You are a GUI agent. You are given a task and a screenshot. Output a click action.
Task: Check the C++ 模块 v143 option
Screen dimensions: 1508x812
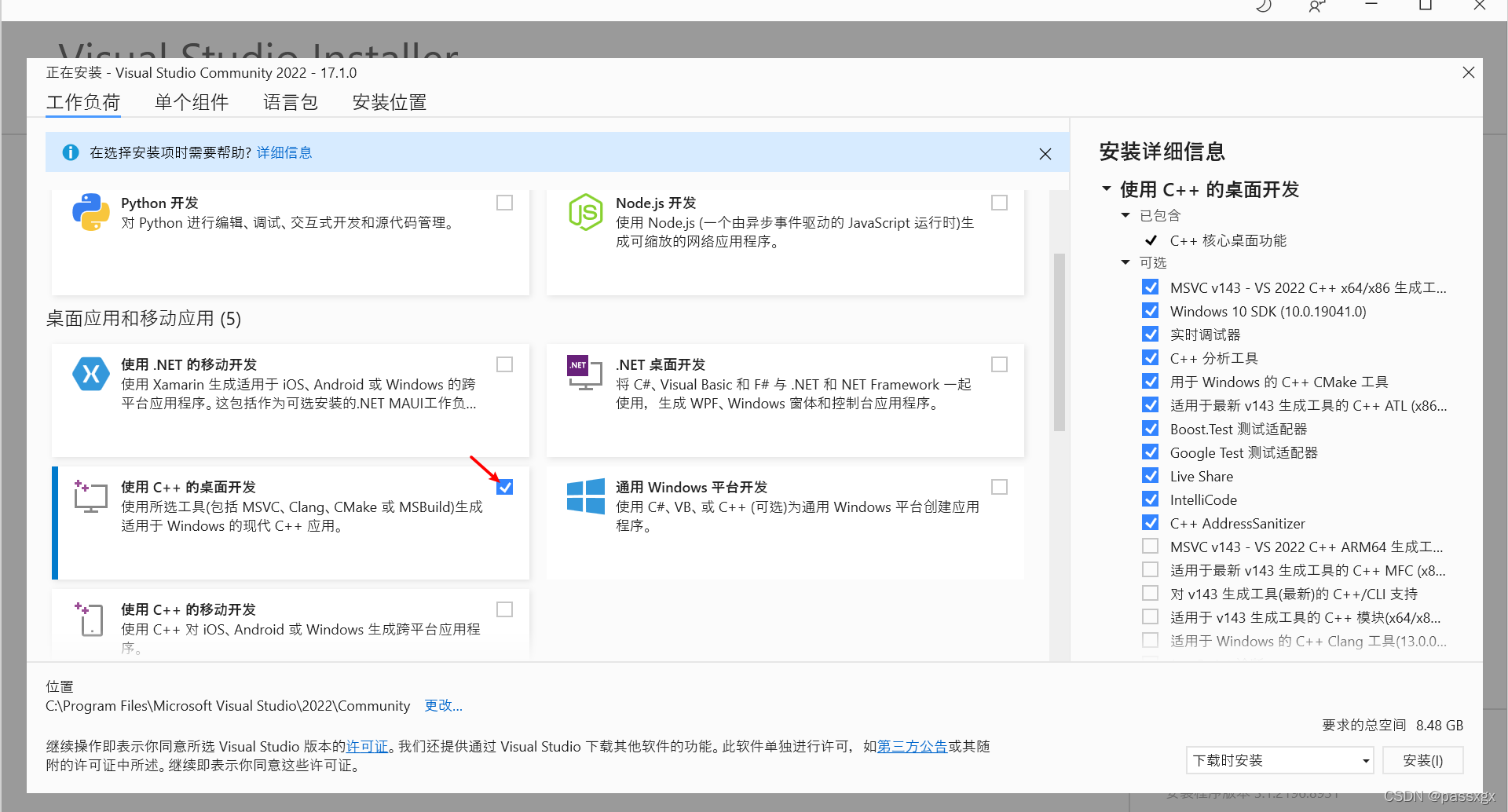(1151, 616)
